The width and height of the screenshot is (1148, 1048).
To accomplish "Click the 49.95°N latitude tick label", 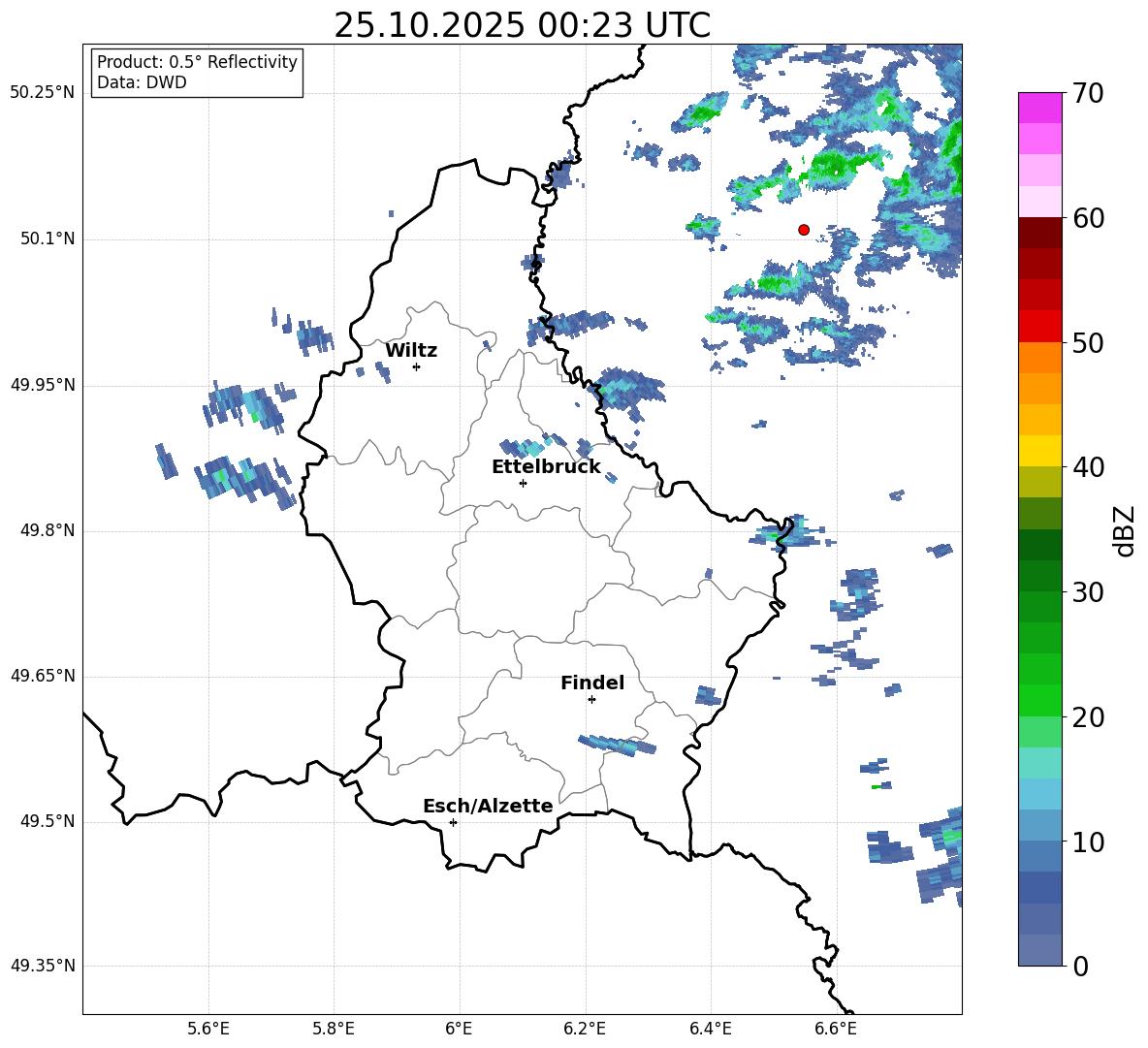I will [x=43, y=385].
